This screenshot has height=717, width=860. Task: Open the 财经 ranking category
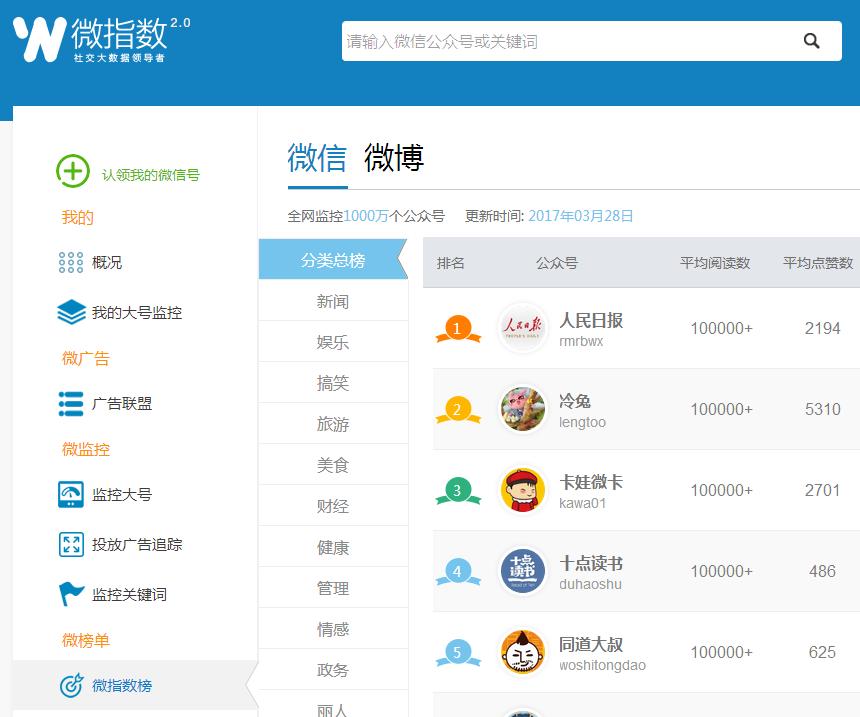click(x=332, y=505)
